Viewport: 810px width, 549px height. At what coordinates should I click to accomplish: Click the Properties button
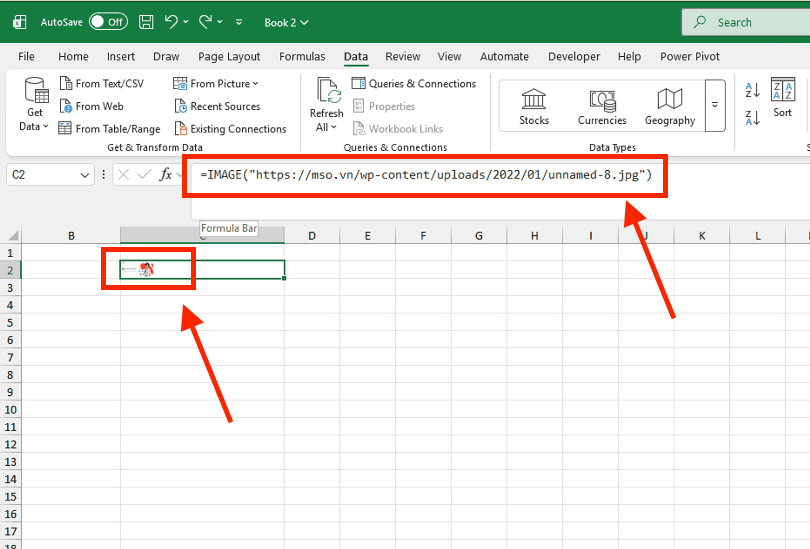384,106
